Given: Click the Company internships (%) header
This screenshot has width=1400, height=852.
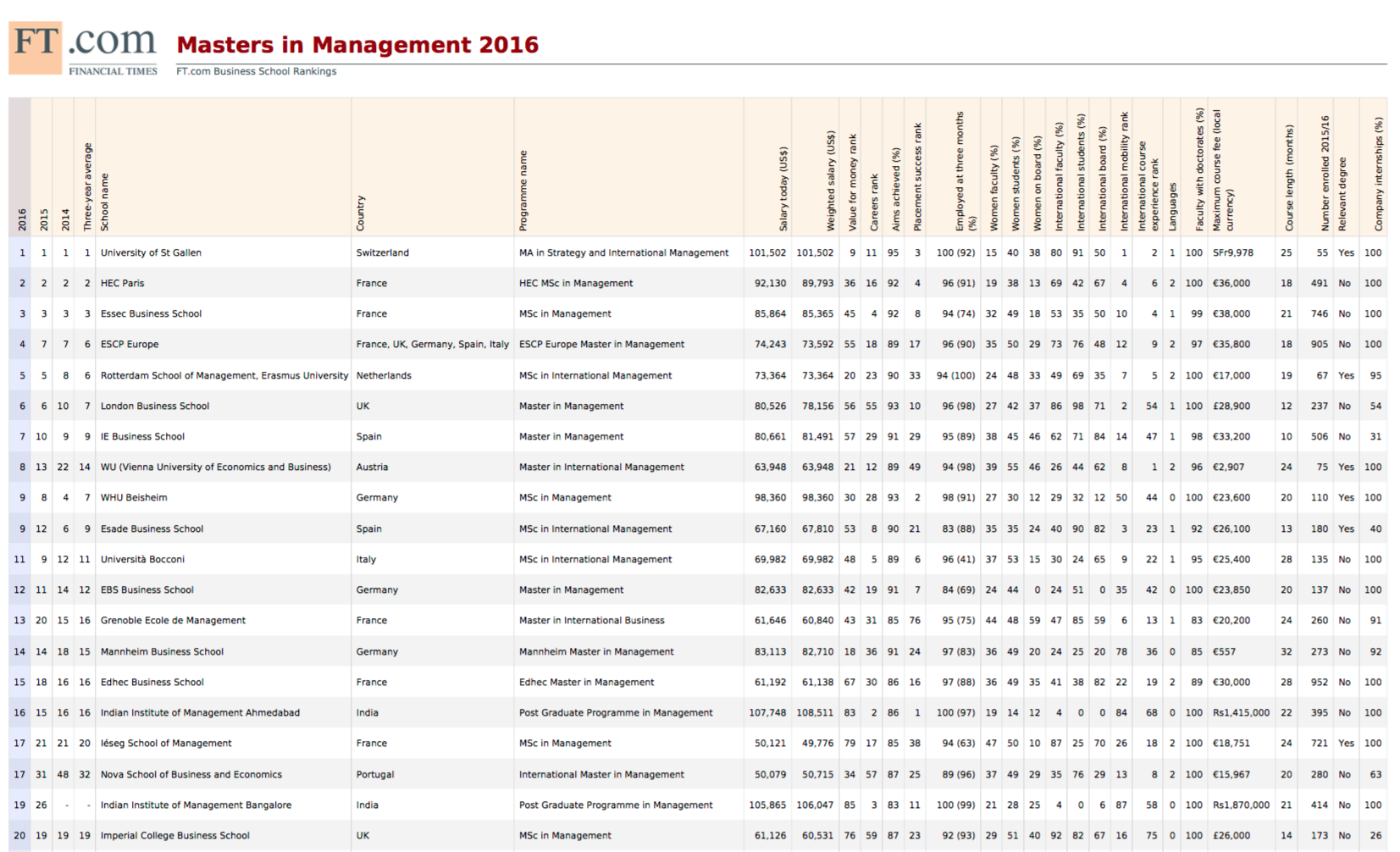Looking at the screenshot, I should pos(1378,174).
